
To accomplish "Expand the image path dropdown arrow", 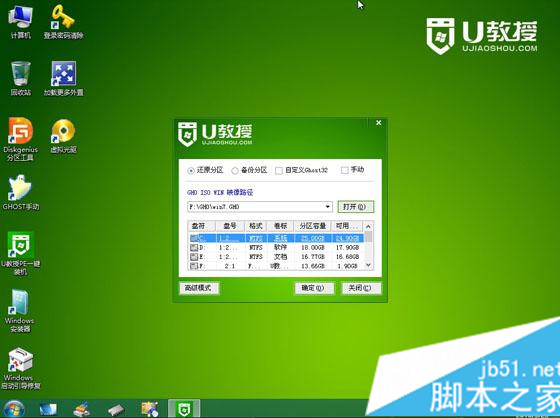I will click(x=328, y=207).
